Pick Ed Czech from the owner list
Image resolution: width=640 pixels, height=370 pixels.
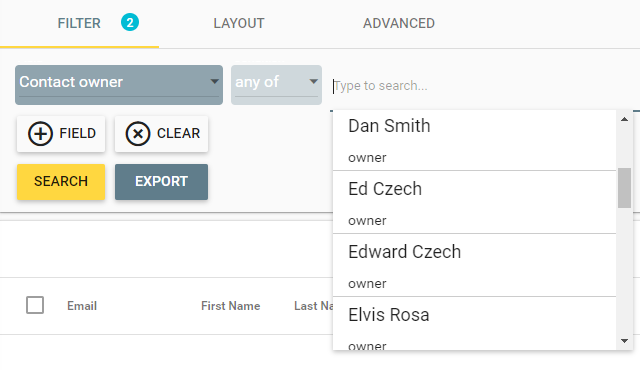point(474,202)
